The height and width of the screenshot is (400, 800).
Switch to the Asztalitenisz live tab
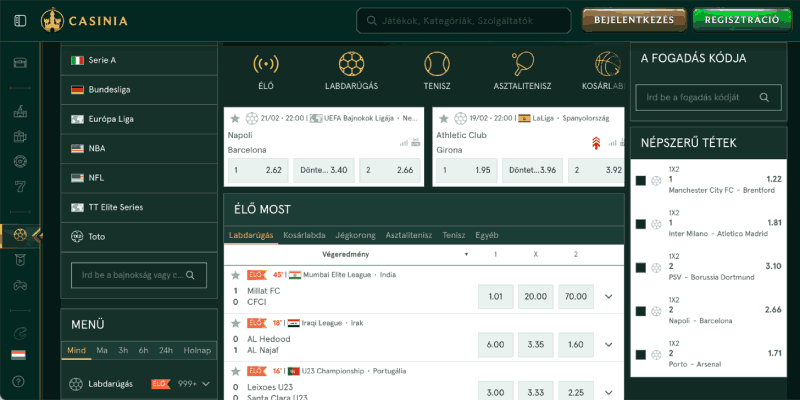(409, 235)
